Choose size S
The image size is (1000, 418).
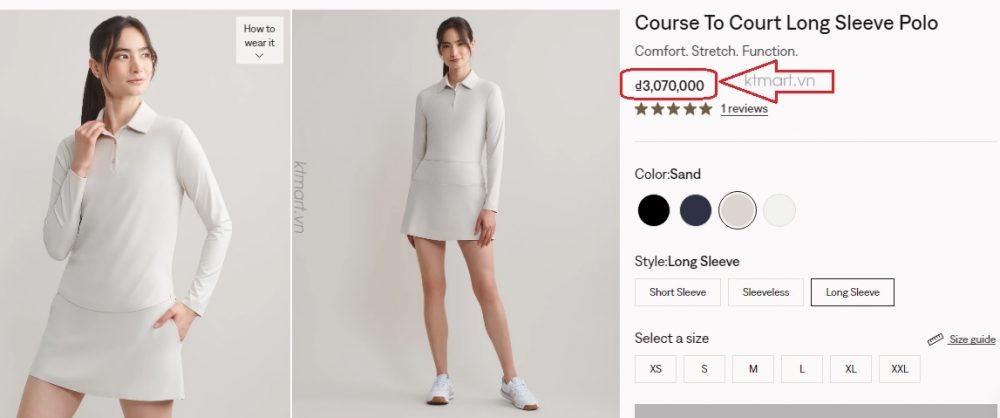click(705, 369)
